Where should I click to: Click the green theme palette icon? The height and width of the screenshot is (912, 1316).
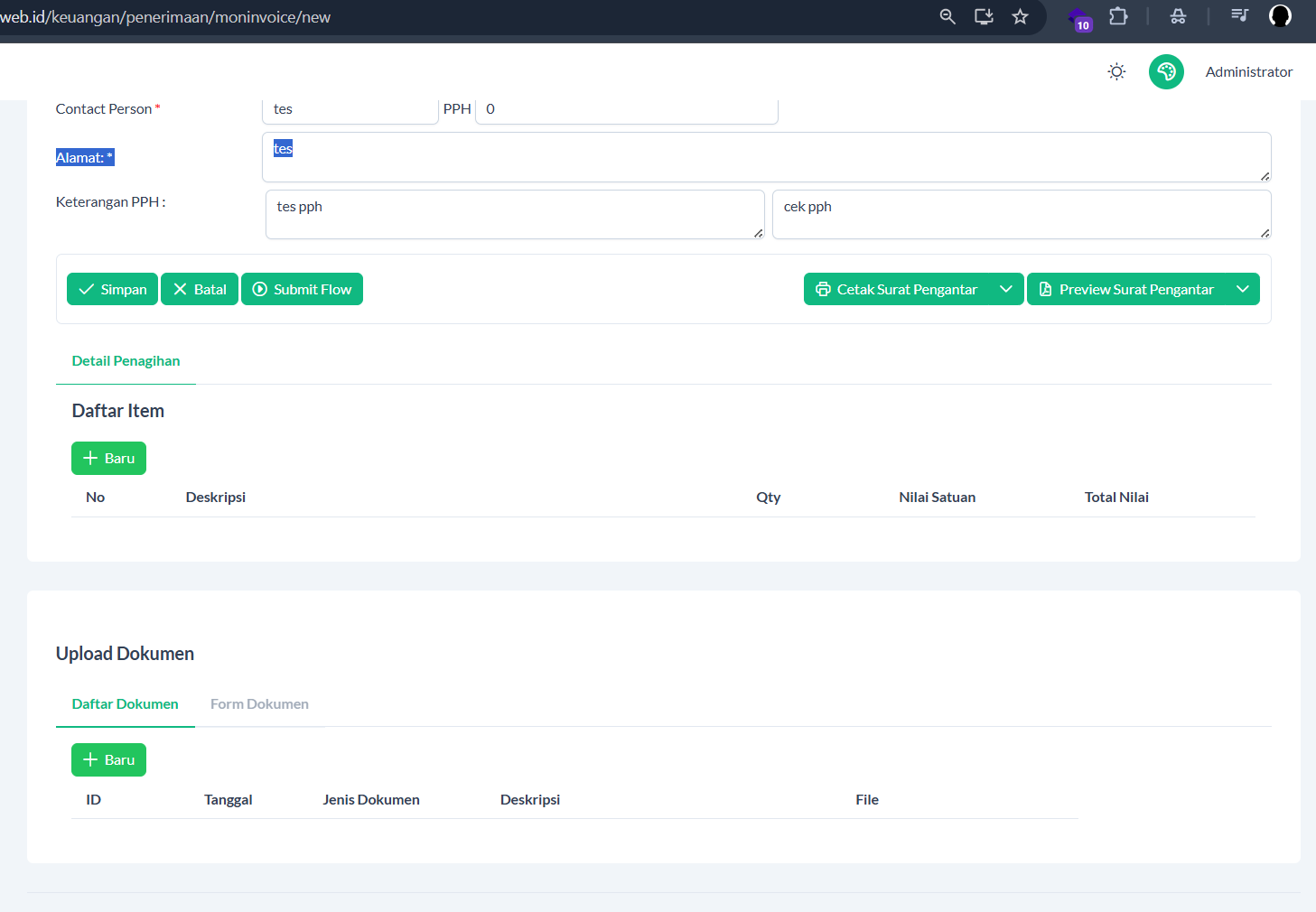point(1166,72)
